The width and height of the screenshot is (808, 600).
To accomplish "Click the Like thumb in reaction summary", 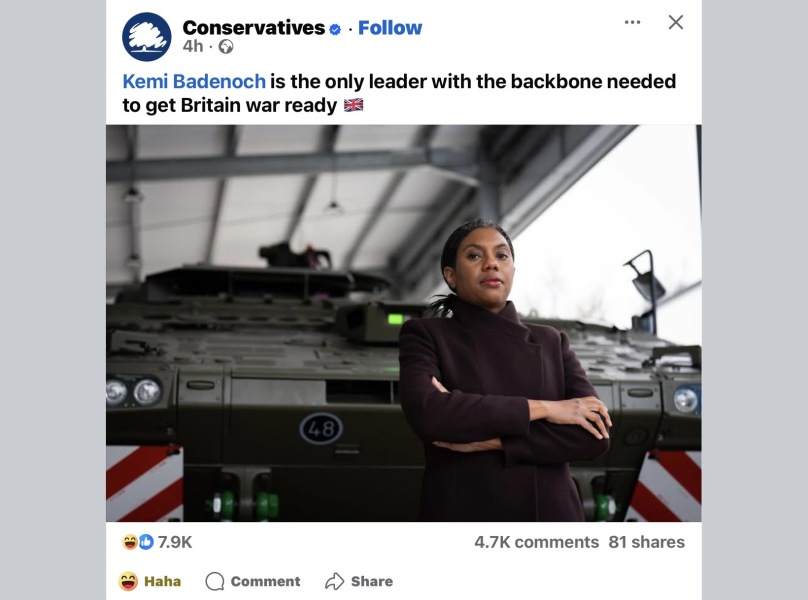I will pyautogui.click(x=146, y=542).
